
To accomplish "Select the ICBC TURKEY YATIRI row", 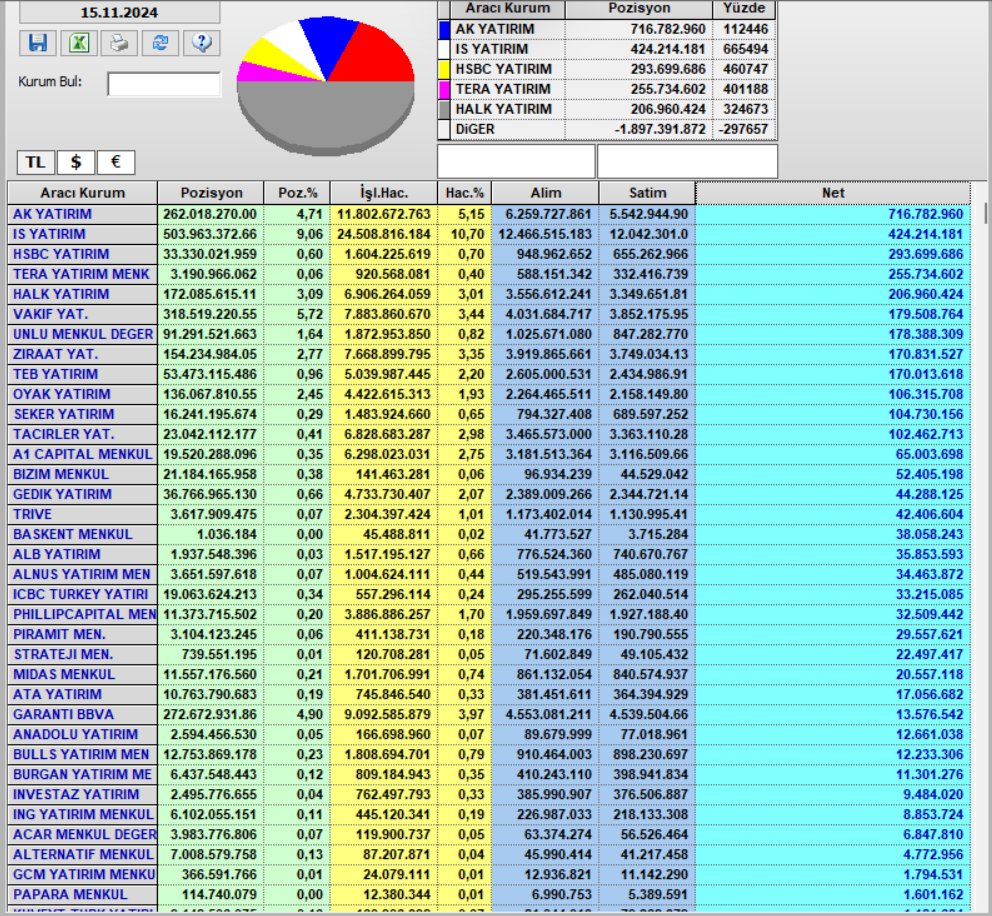I will (x=488, y=595).
